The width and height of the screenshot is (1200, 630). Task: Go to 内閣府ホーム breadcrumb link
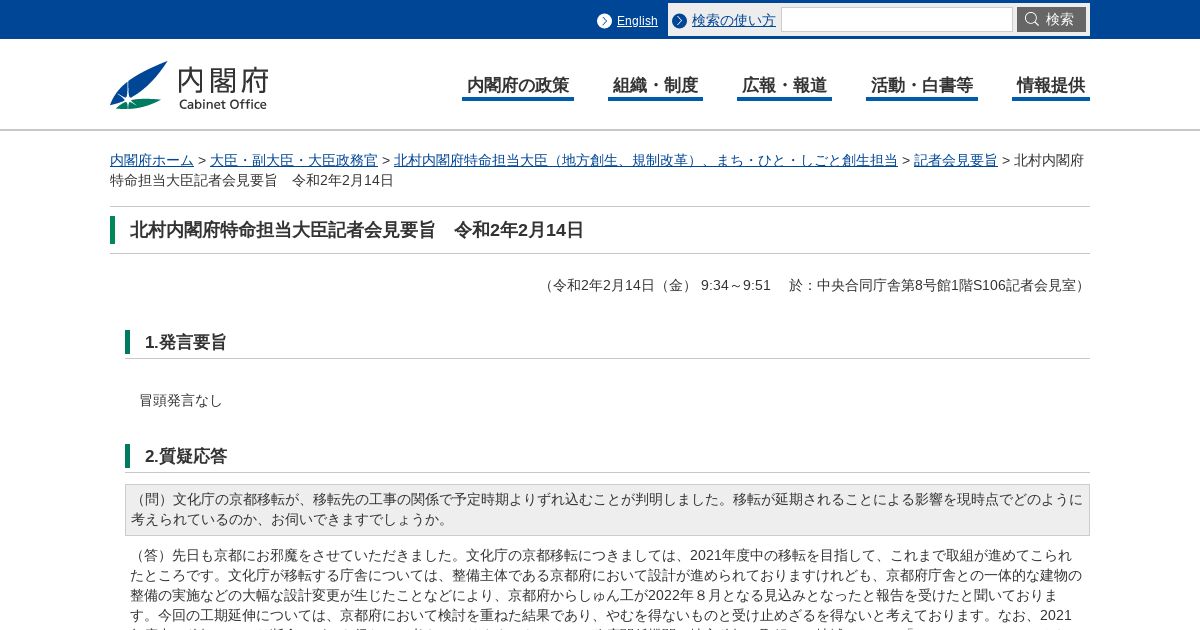tap(152, 160)
